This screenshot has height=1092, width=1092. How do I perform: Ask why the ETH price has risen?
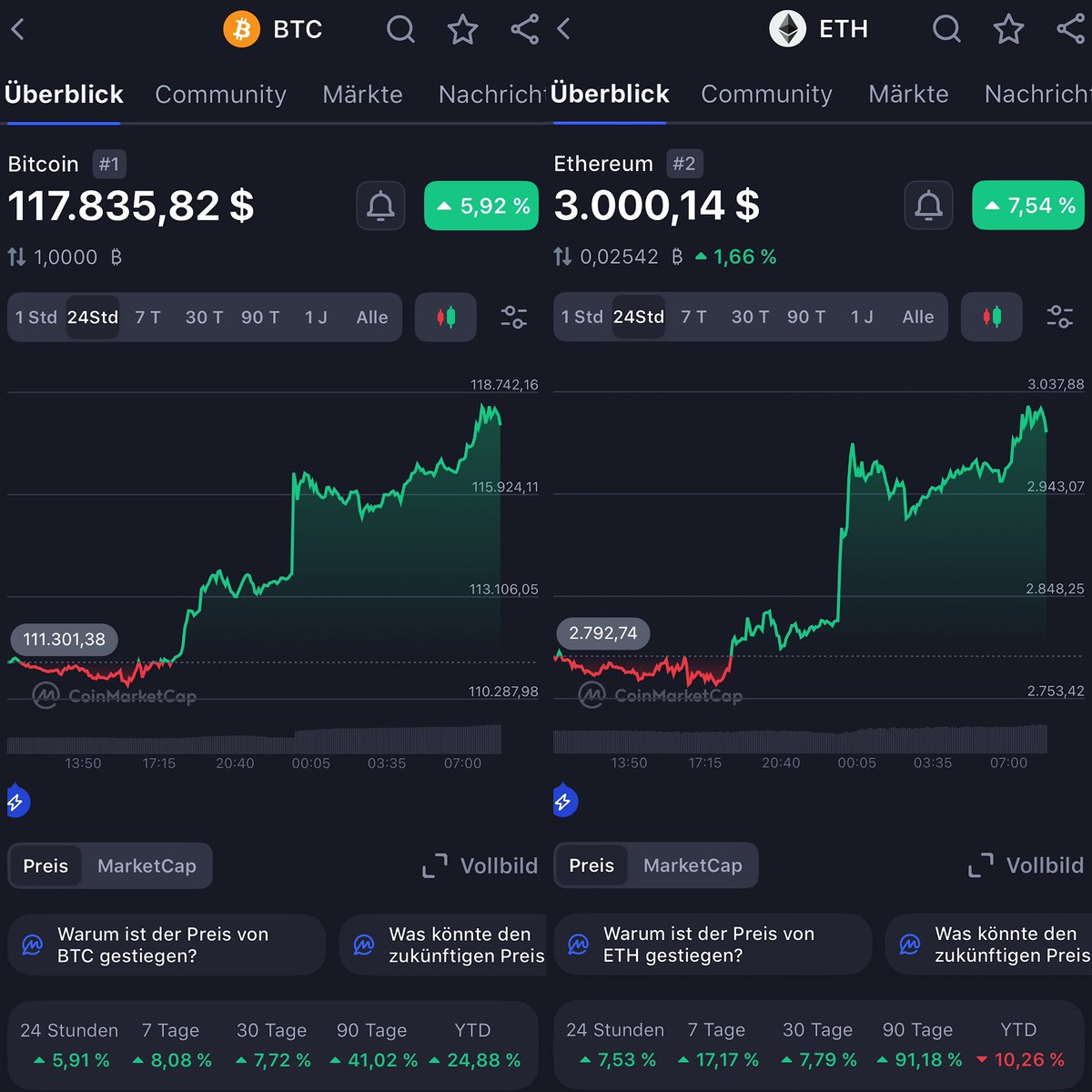(713, 945)
